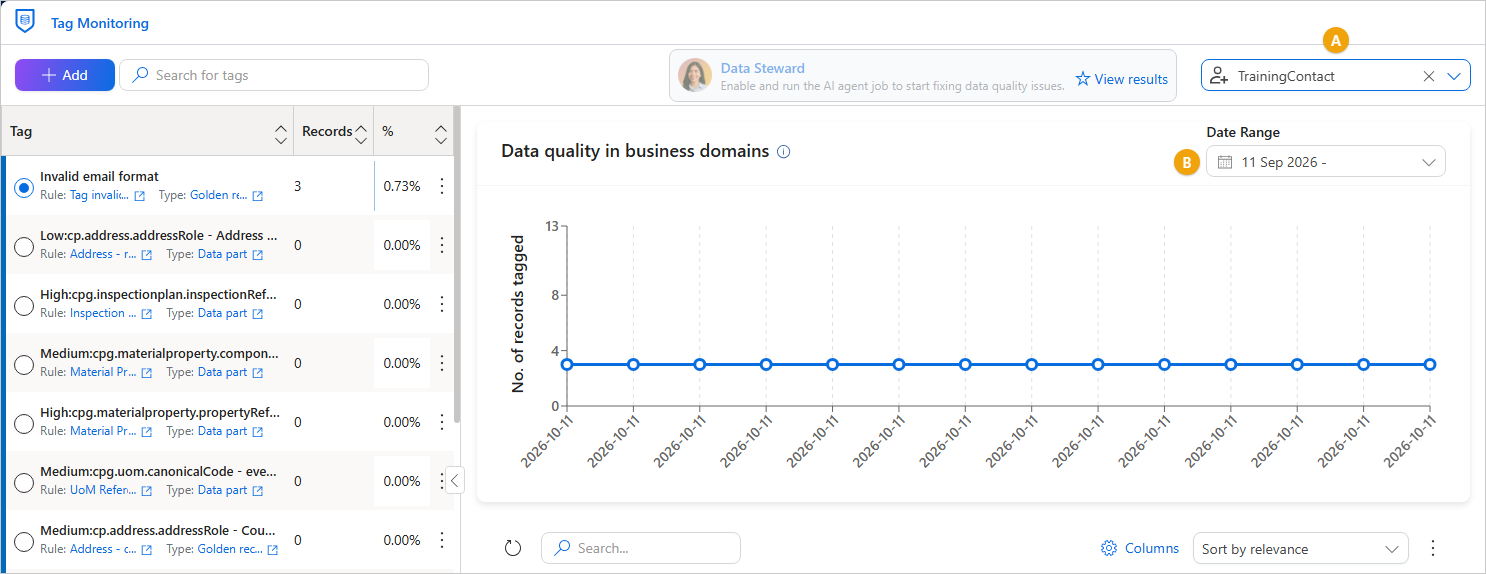The image size is (1486, 574).
Task: Select High:cpg.inspectionplan.inspectionRef radio button
Action: pos(25,305)
